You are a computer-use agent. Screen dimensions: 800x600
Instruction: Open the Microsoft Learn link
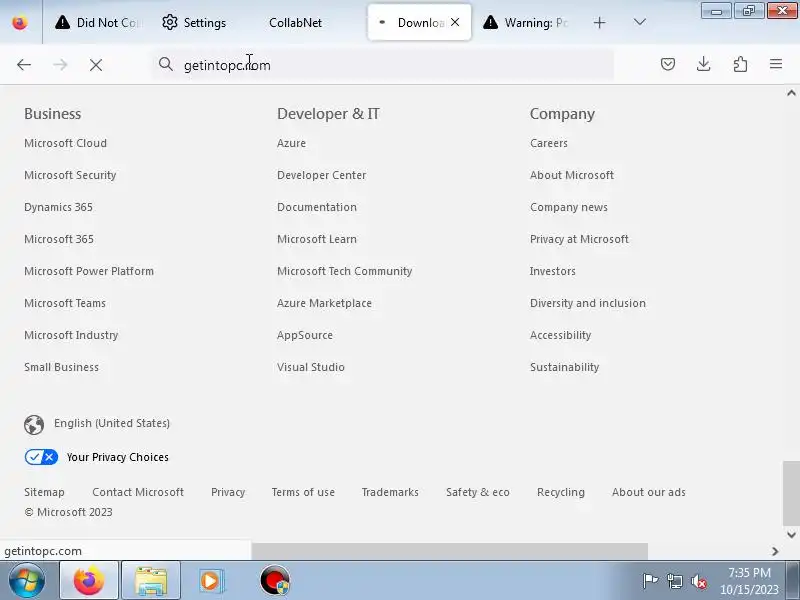tap(317, 239)
